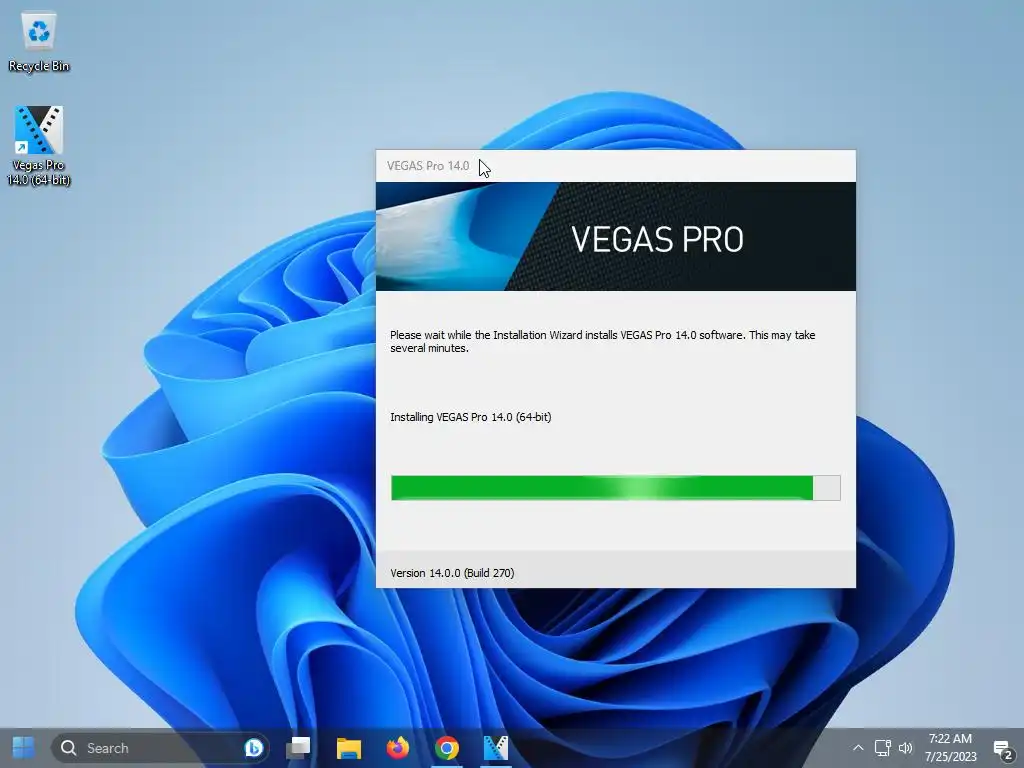Screen dimensions: 1024x768
Task: Open Google Chrome from the taskbar
Action: (447, 748)
